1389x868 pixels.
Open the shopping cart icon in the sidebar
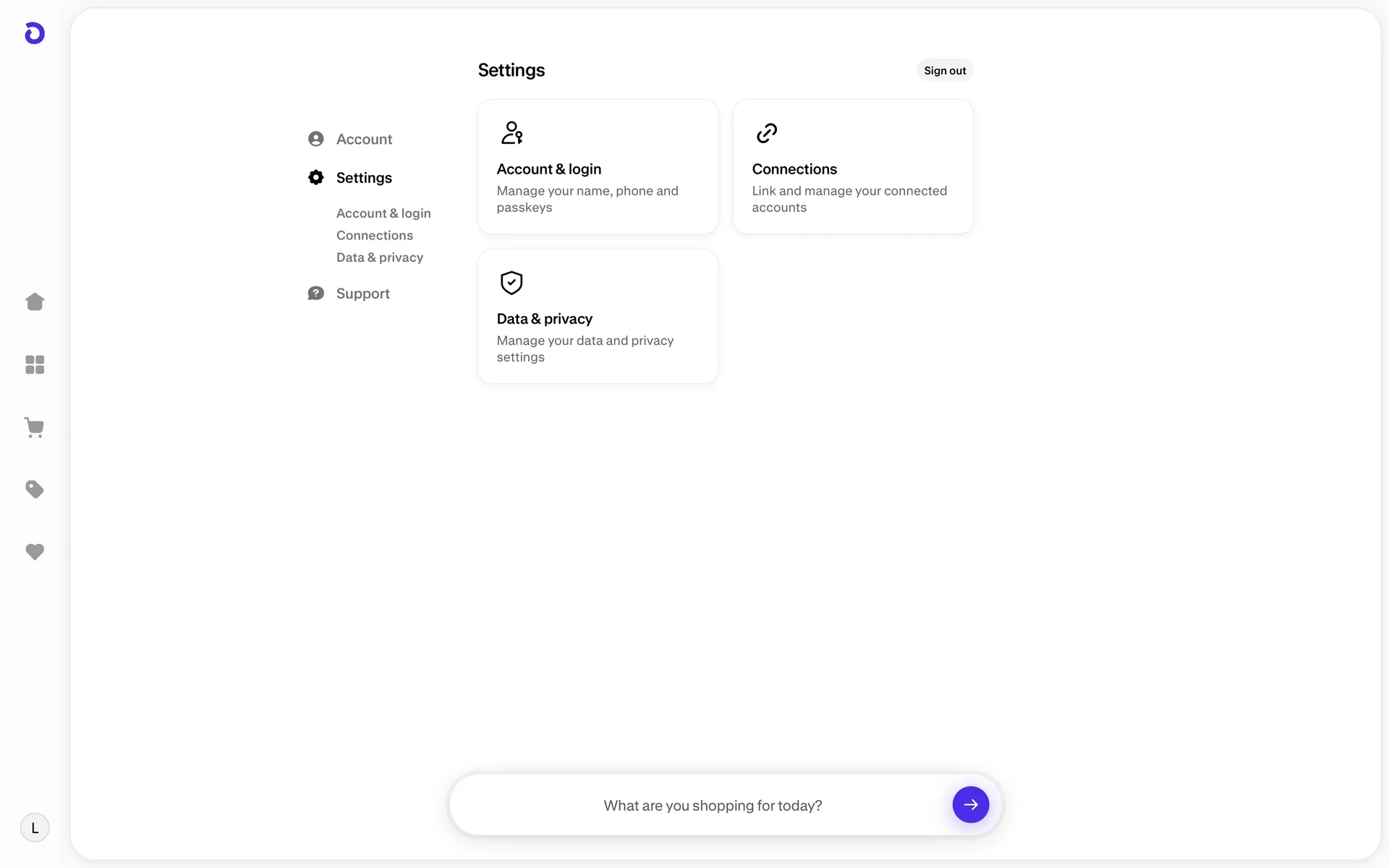tap(35, 427)
